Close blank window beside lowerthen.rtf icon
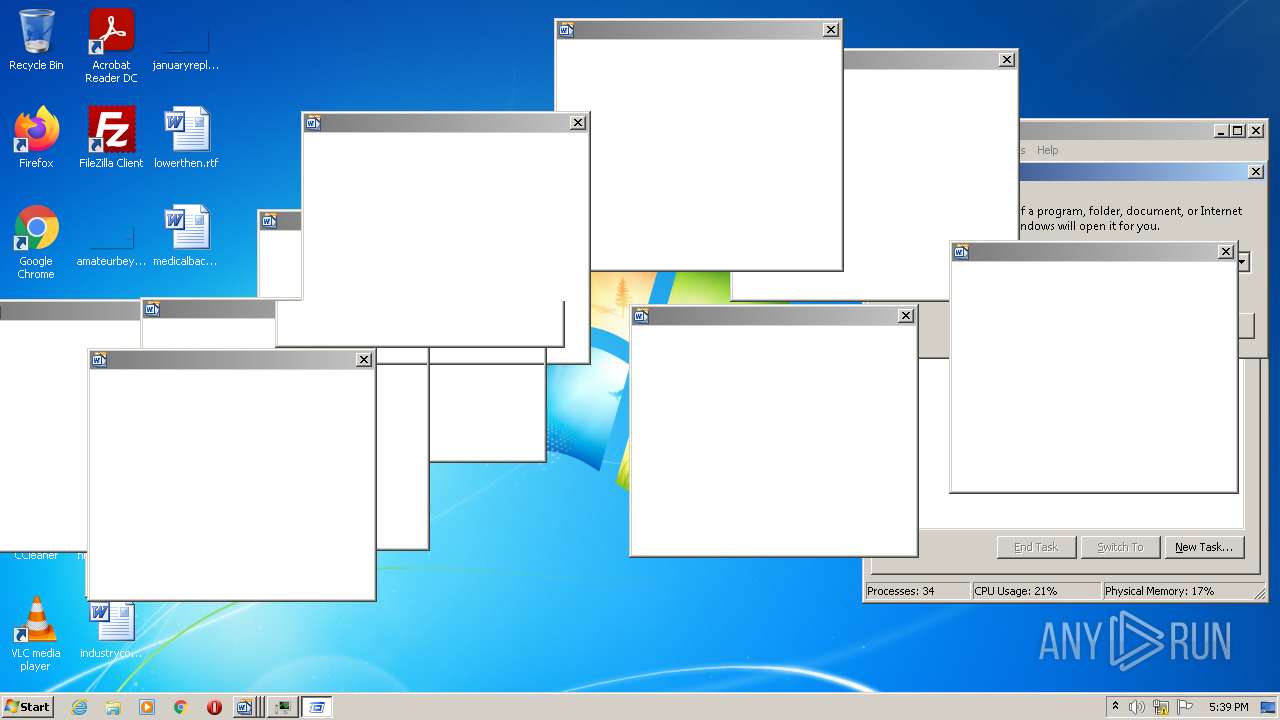1280x720 pixels. pyautogui.click(x=578, y=123)
